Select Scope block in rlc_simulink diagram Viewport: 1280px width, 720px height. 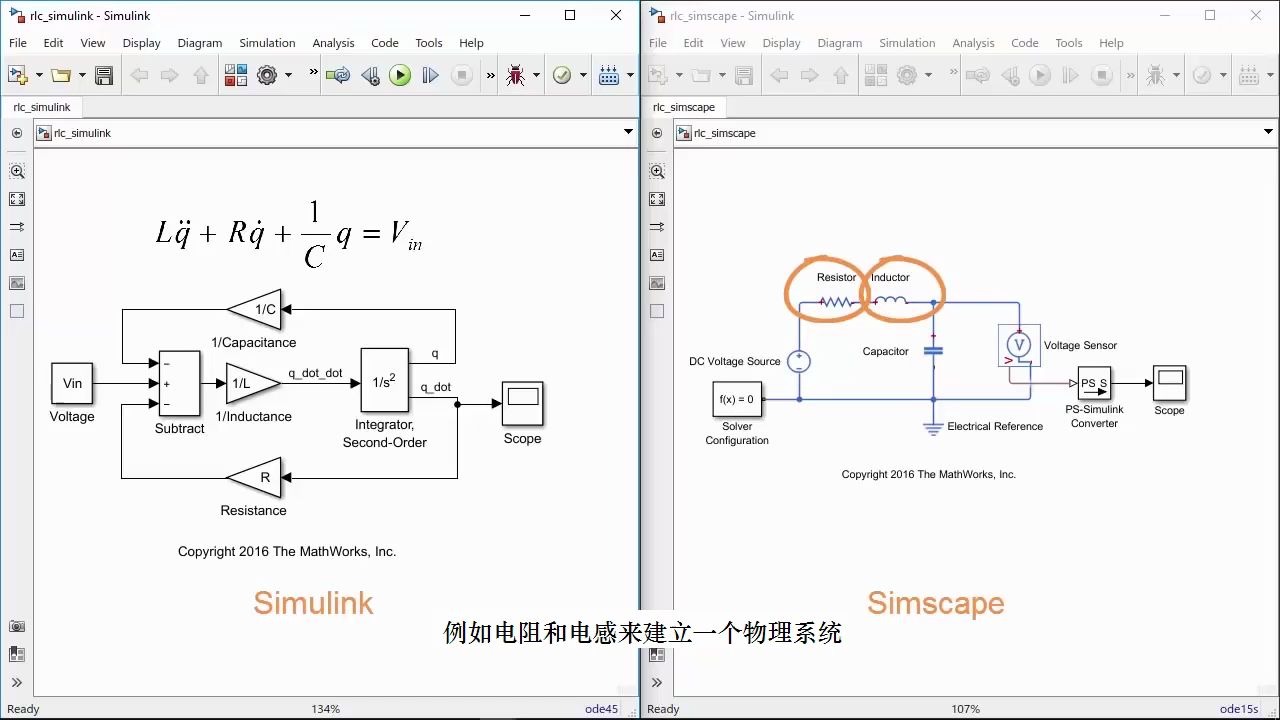click(522, 403)
